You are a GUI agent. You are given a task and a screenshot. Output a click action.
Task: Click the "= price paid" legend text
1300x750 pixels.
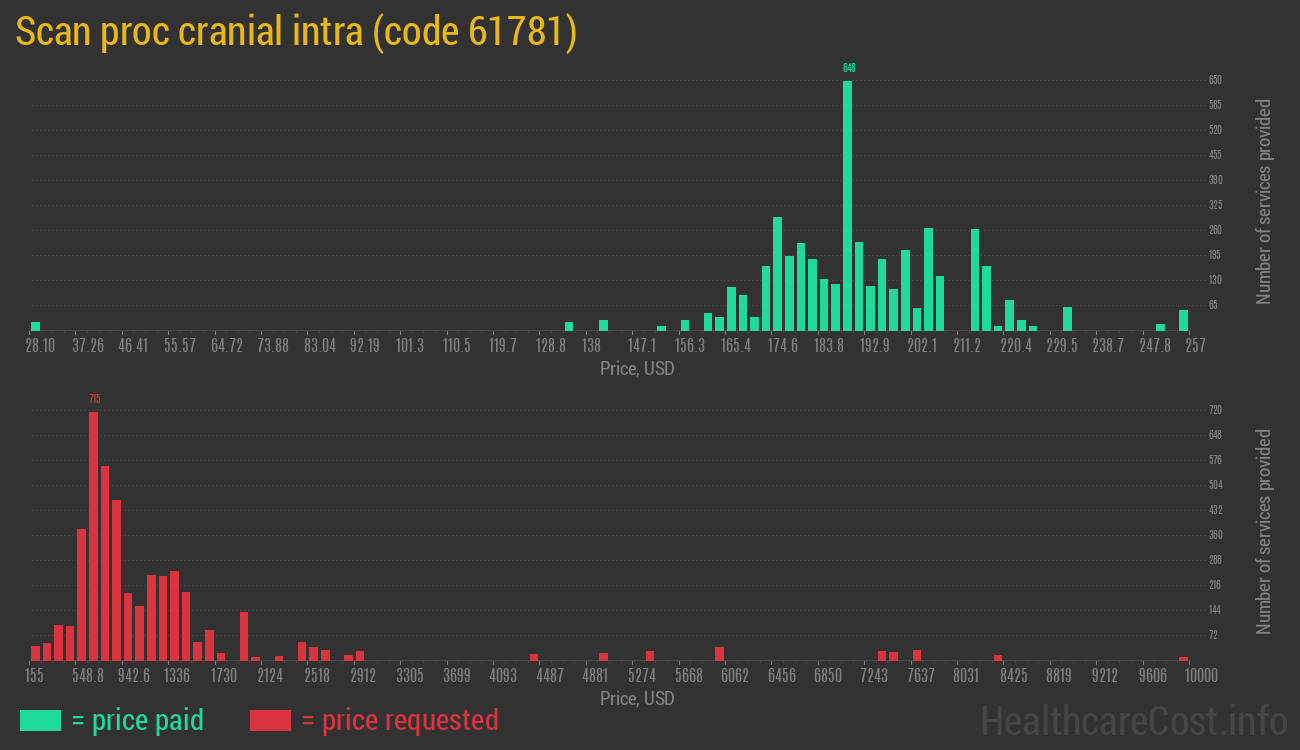click(x=138, y=720)
